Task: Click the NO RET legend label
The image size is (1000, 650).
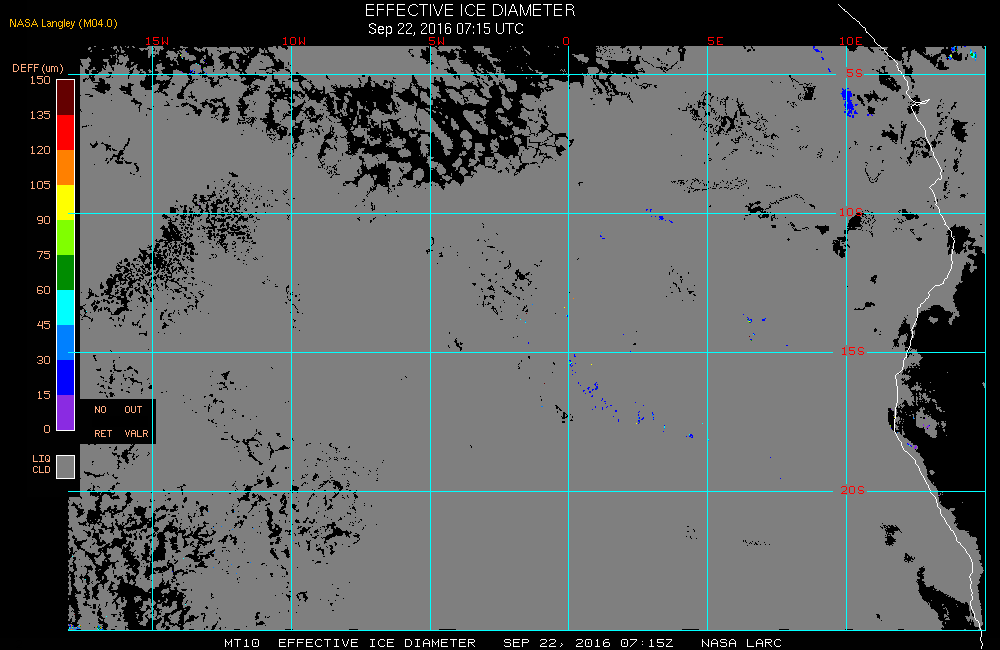Action: [x=103, y=422]
